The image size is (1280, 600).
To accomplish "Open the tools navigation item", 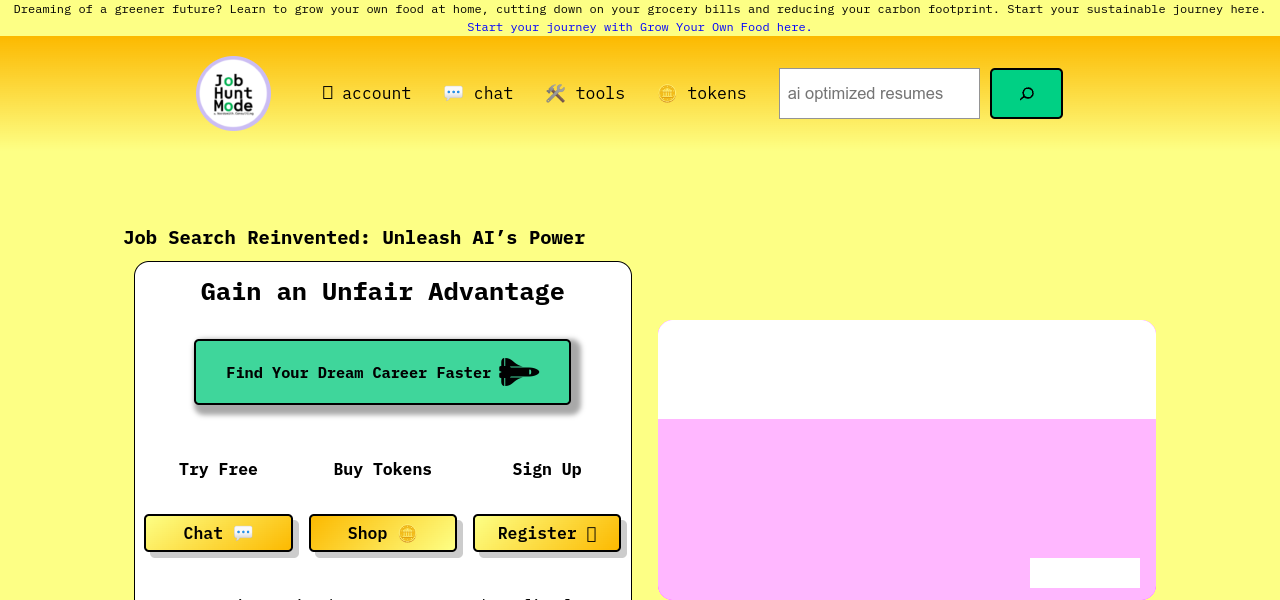I will coord(600,93).
